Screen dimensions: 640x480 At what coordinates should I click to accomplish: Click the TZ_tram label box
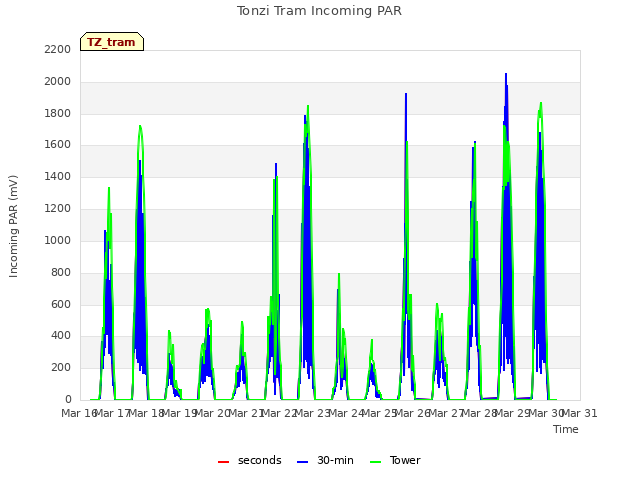click(112, 42)
